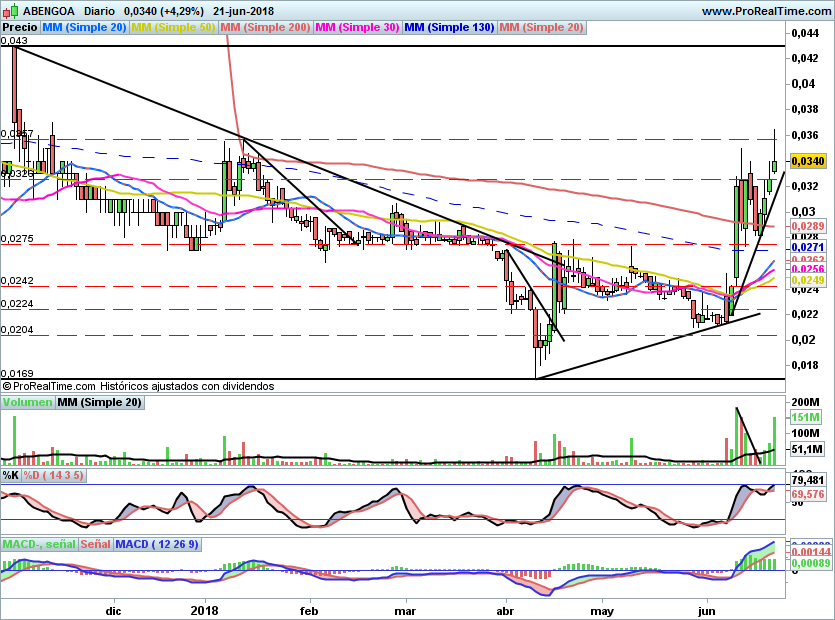Screen dimensions: 835x620
Task: Click the feb month label on time axis
Action: (309, 611)
